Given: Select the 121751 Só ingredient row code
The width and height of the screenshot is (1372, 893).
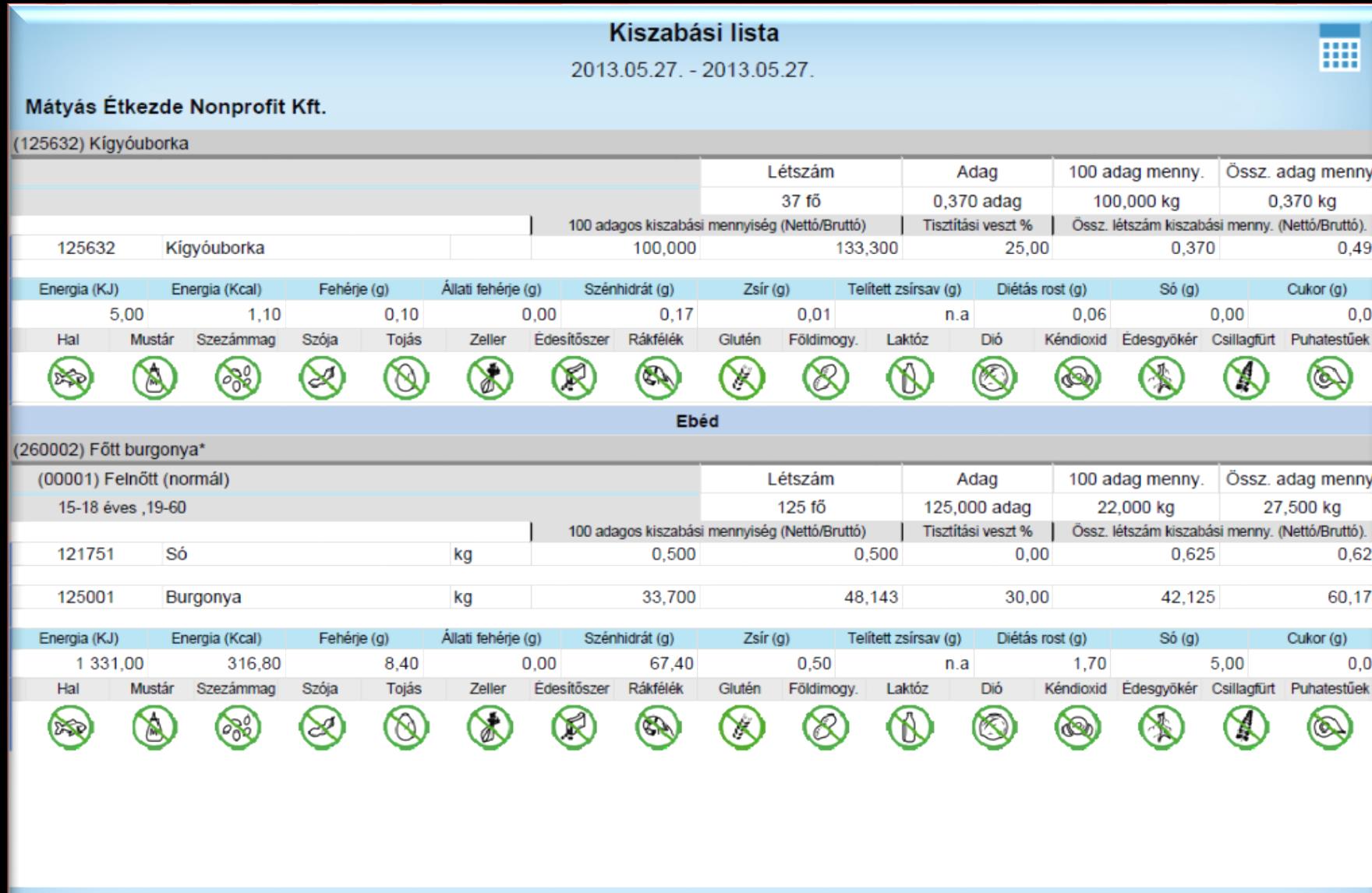Looking at the screenshot, I should coord(86,554).
